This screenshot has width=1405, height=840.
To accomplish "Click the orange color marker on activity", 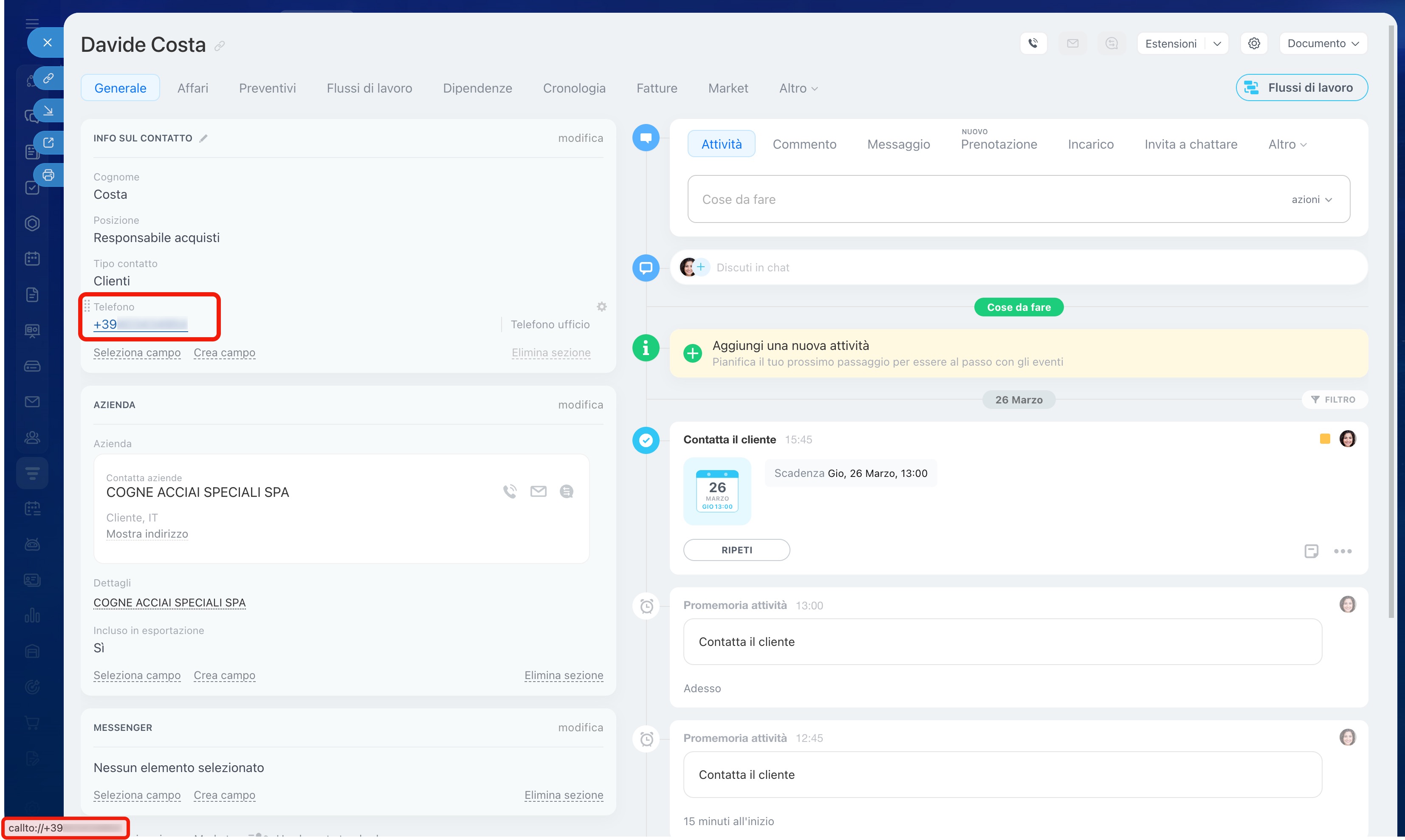I will 1325,439.
